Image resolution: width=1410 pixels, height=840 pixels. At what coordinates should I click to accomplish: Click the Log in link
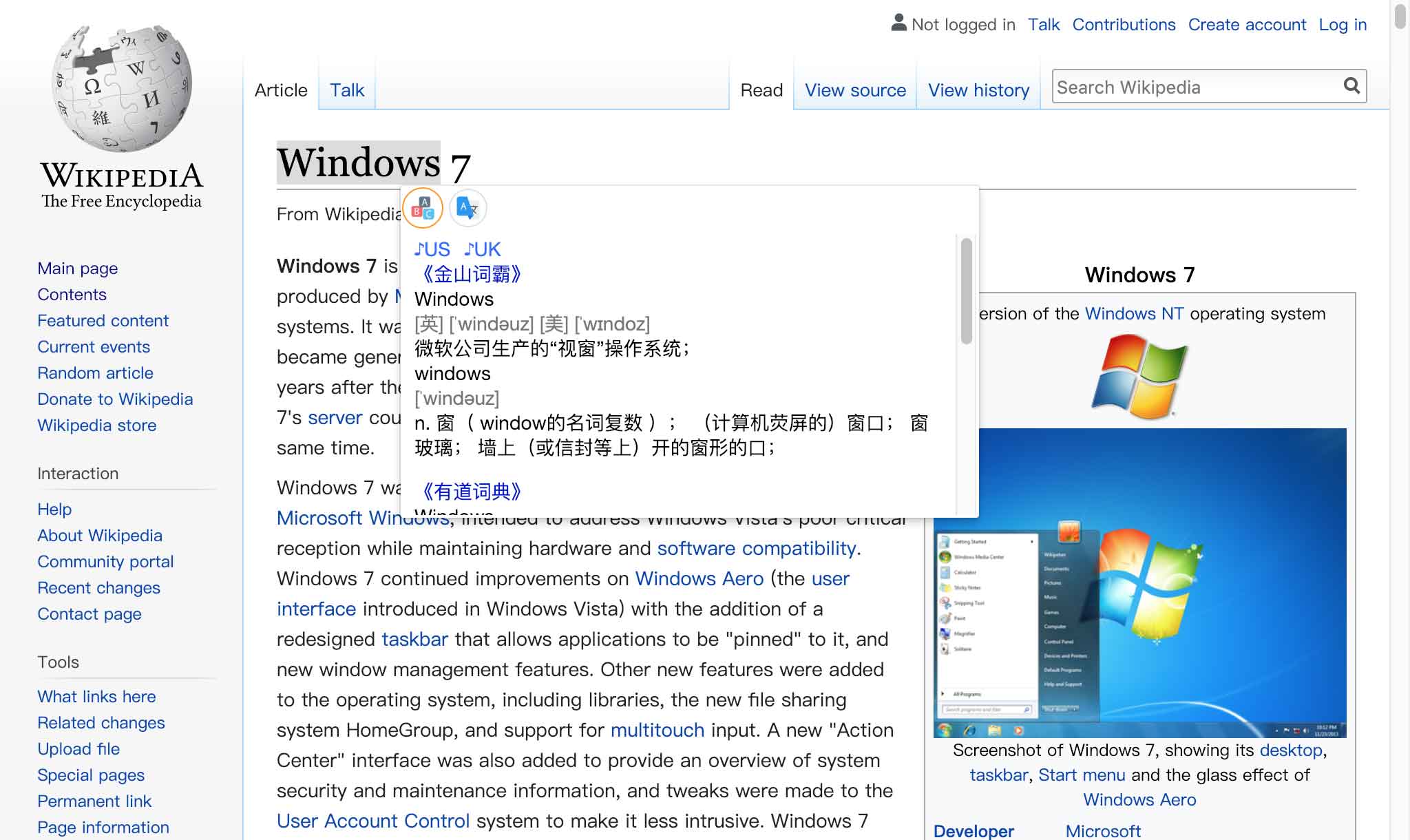pos(1343,25)
